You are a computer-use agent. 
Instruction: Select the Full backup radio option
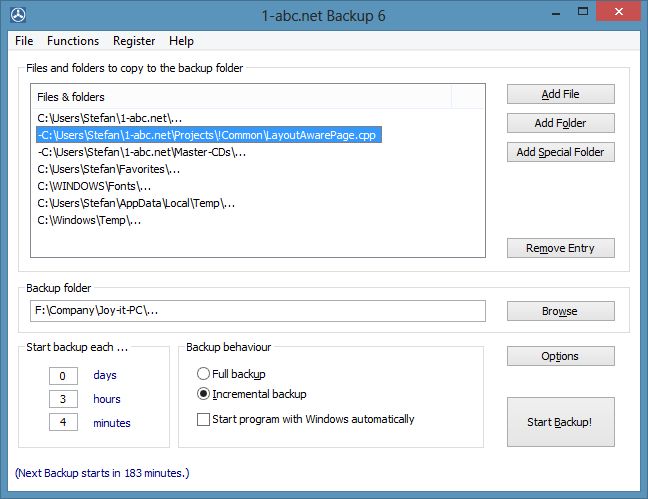point(203,374)
